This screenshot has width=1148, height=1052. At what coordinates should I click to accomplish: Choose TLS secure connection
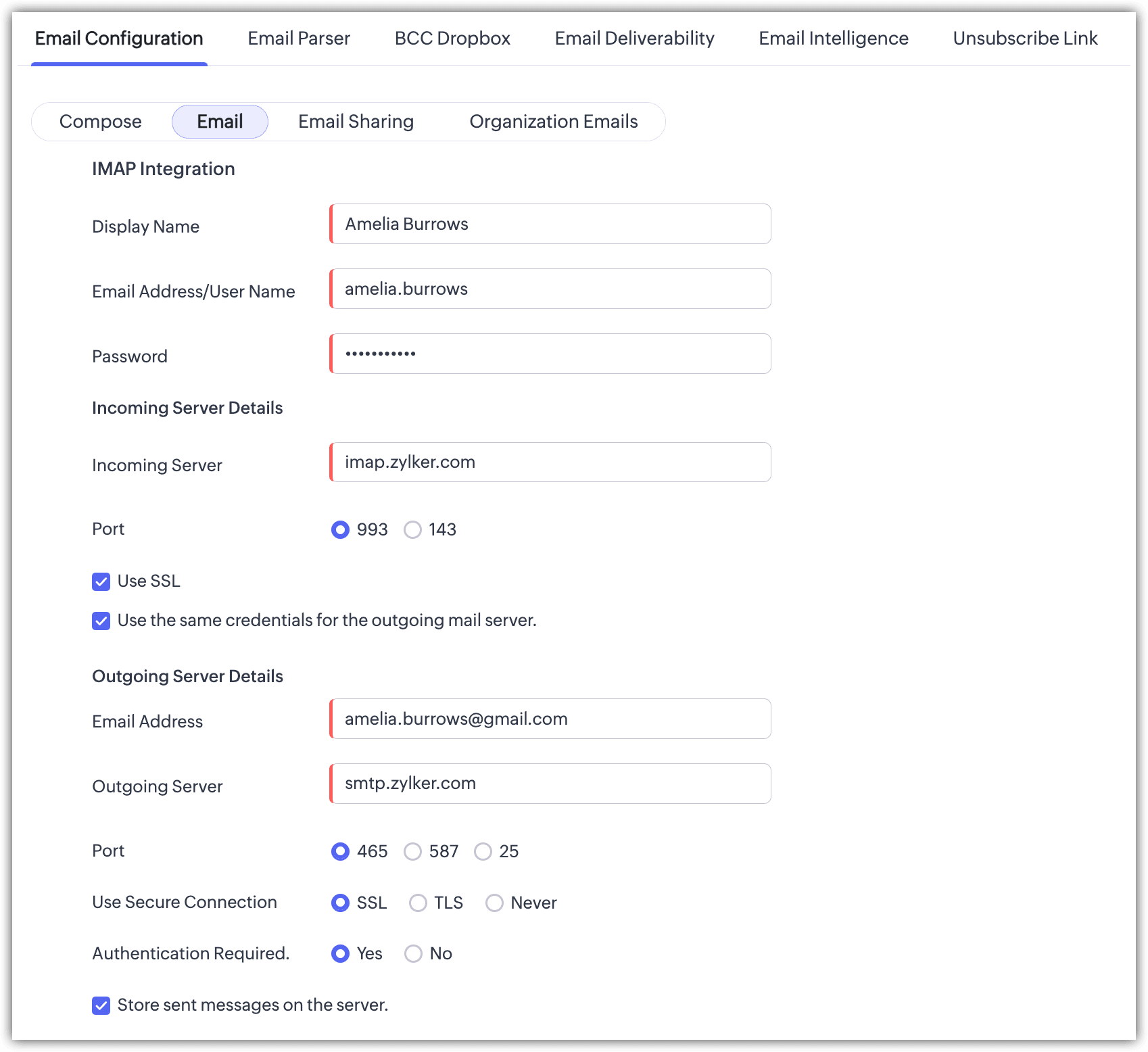(x=418, y=903)
